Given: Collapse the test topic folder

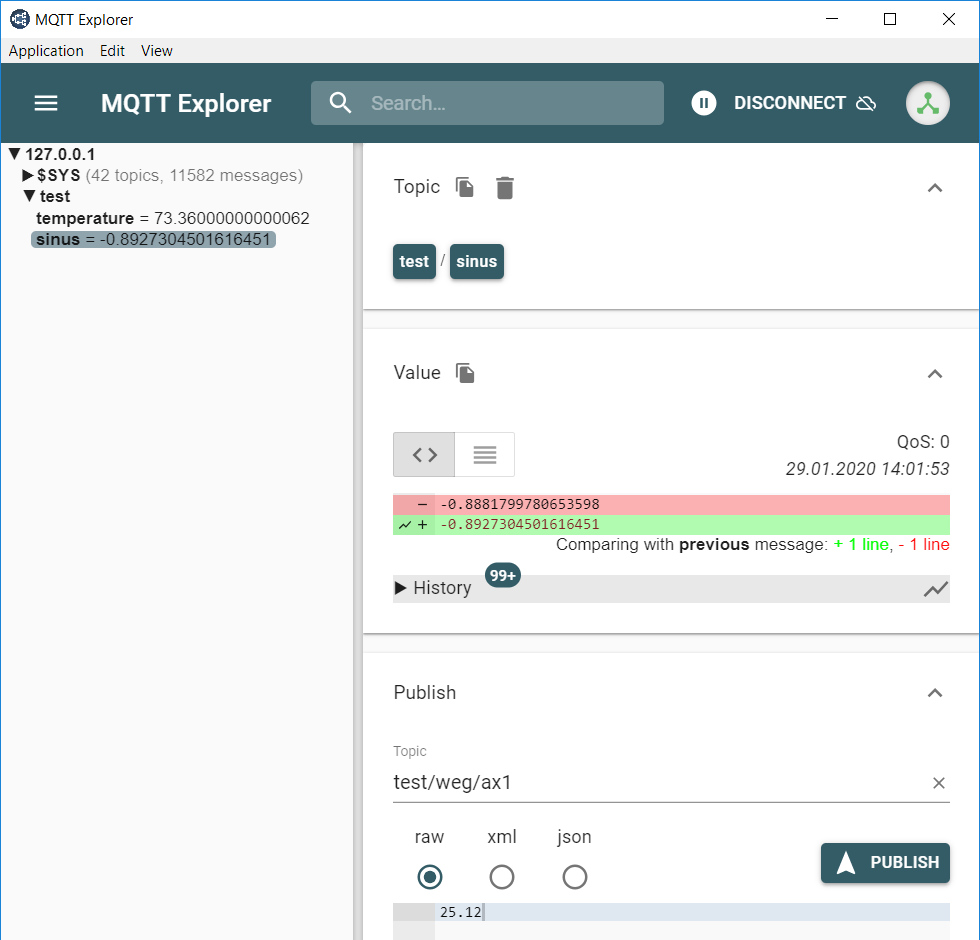Looking at the screenshot, I should [29, 196].
